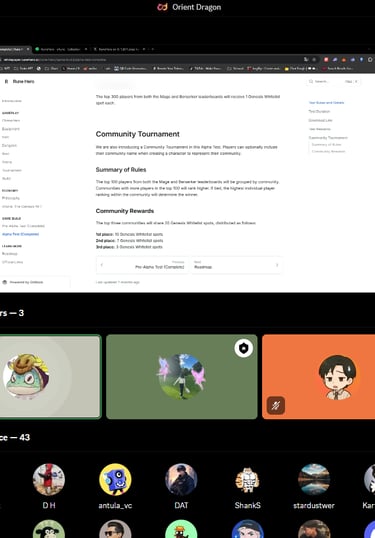Click the Summary of Rules heading
This screenshot has height=538, width=375.
point(121,170)
